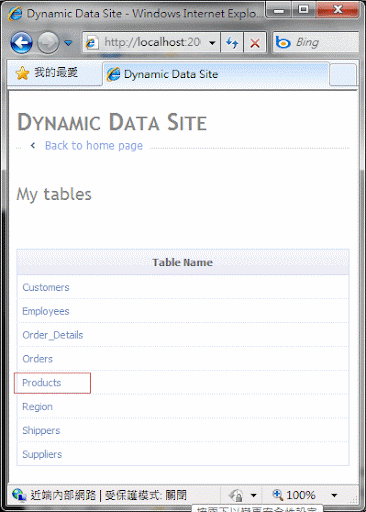This screenshot has height=512, width=366.
Task: Click the Refresh arrows icon
Action: tap(232, 42)
